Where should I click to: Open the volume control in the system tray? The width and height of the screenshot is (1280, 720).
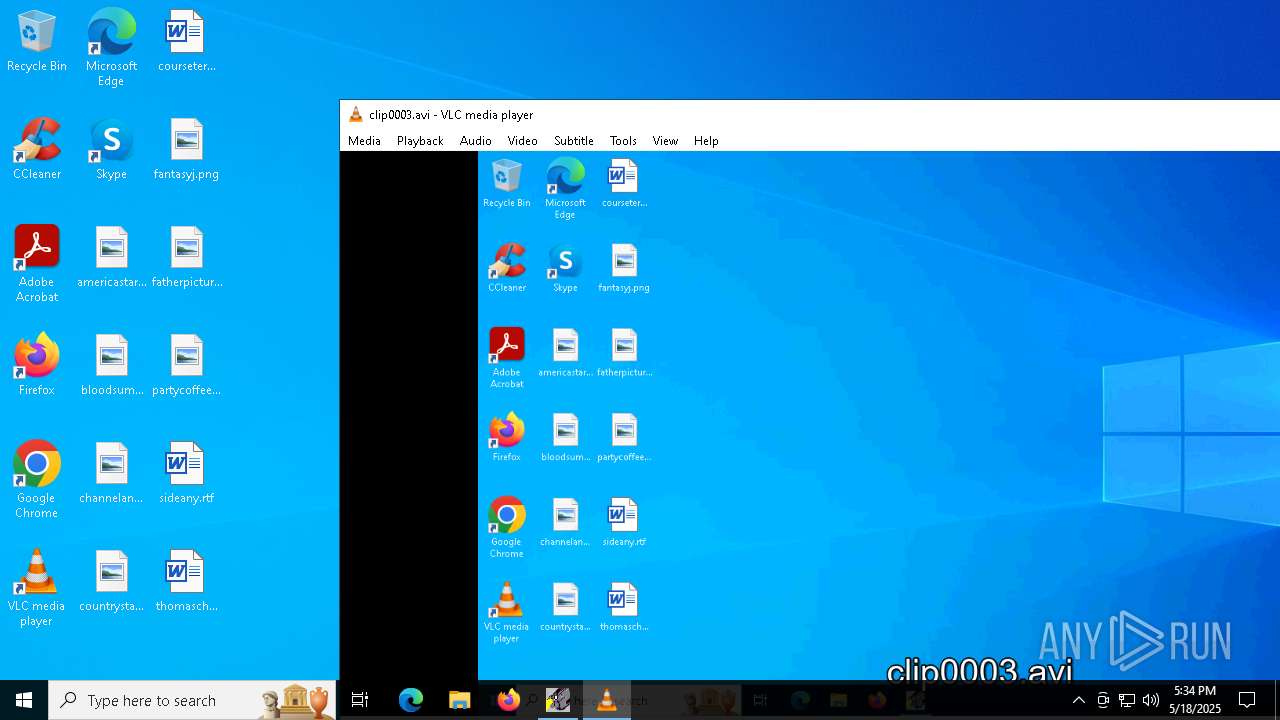pos(1151,700)
